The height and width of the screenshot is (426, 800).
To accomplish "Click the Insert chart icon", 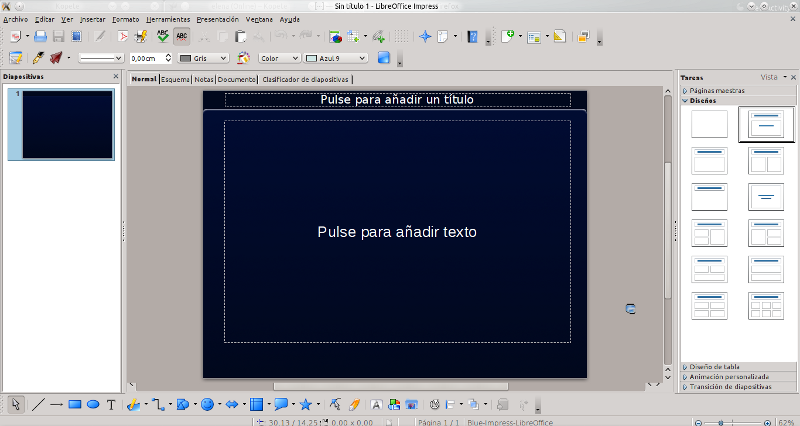I will tap(336, 36).
